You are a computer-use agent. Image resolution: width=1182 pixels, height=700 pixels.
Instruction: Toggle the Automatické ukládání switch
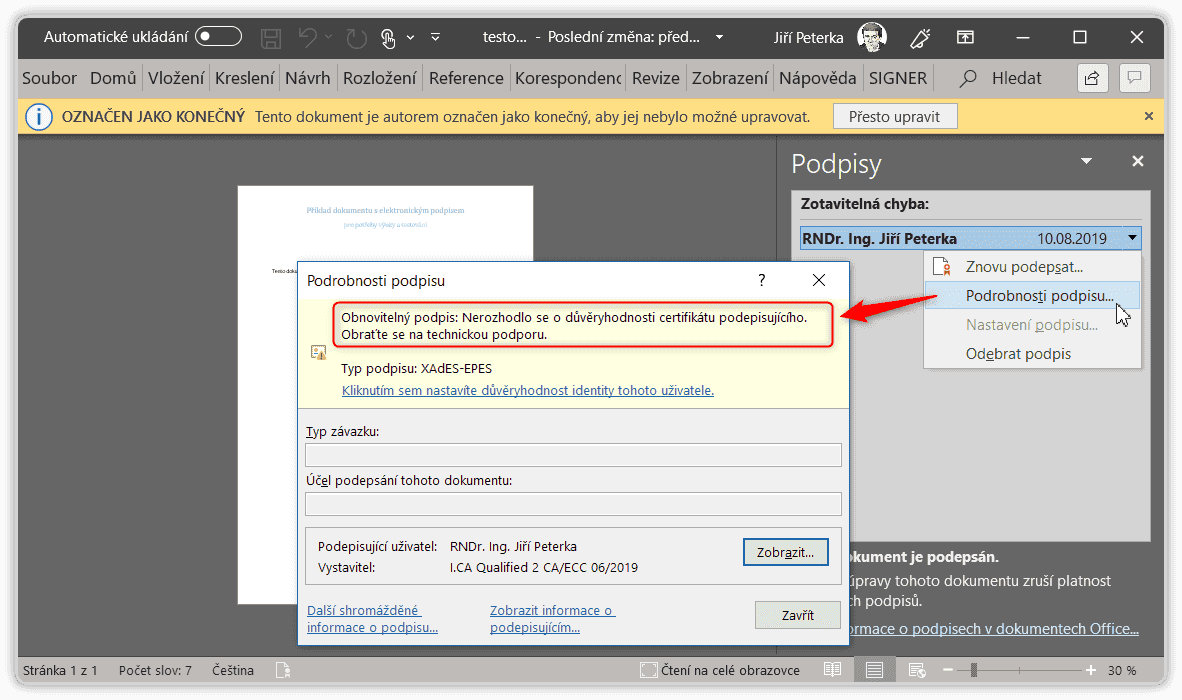pyautogui.click(x=218, y=36)
